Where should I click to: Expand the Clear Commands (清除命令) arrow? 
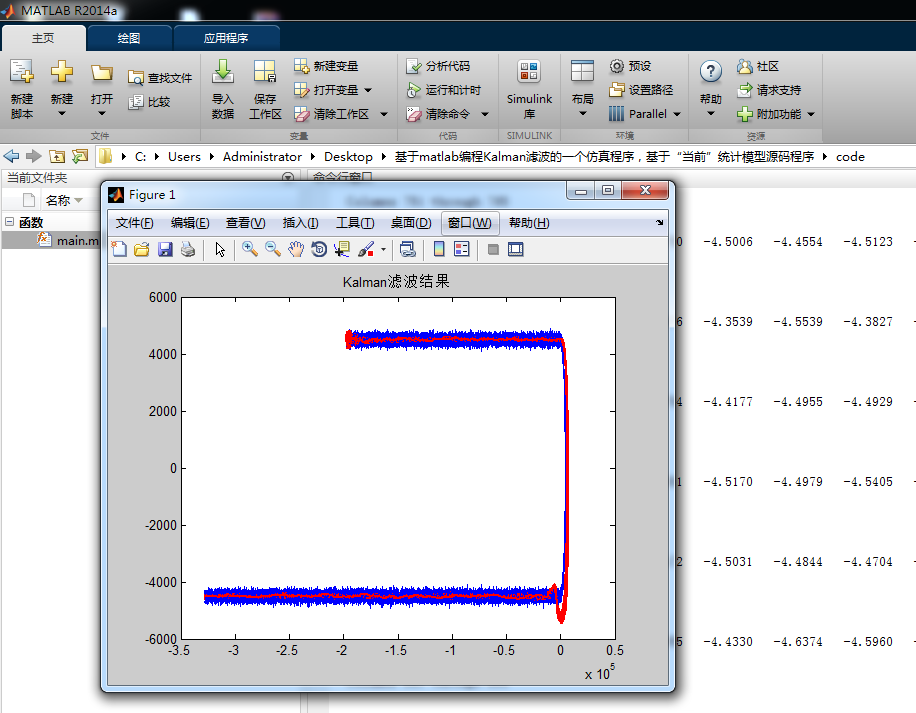point(485,114)
